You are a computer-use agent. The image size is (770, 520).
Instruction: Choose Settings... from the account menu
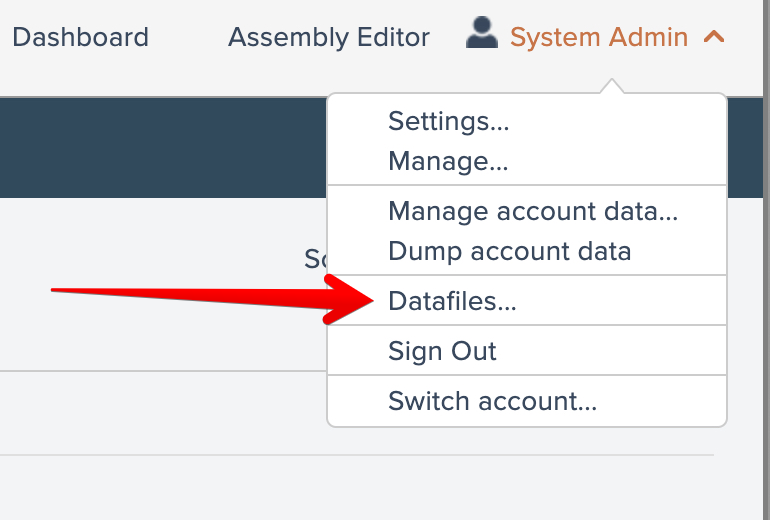(x=449, y=122)
